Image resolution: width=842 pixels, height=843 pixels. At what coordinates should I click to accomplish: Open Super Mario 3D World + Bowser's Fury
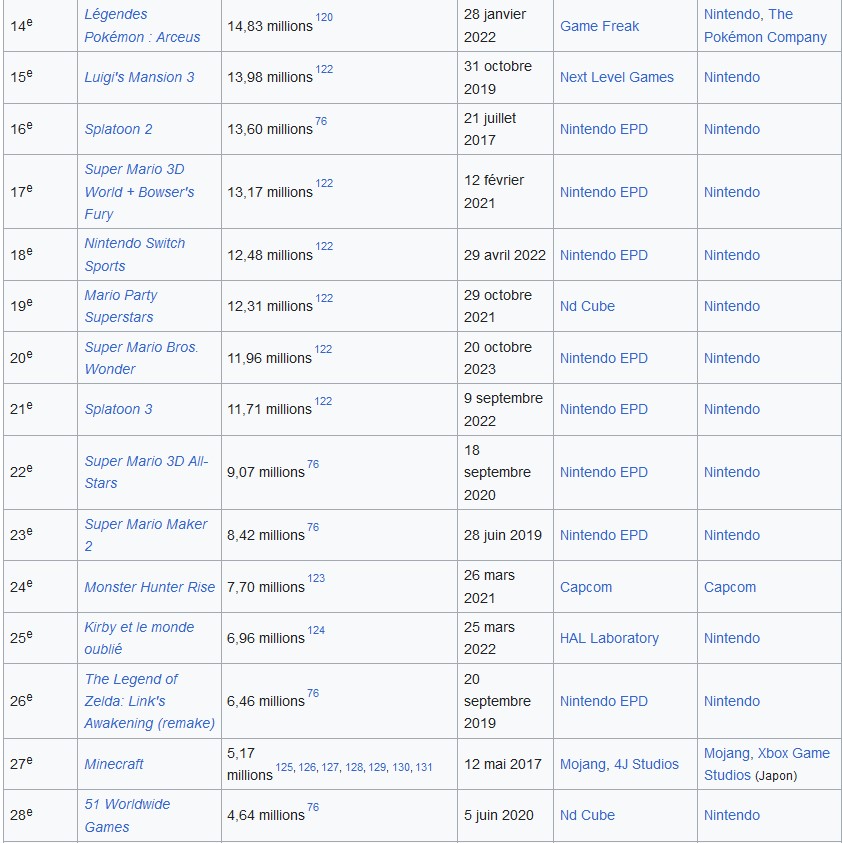139,192
